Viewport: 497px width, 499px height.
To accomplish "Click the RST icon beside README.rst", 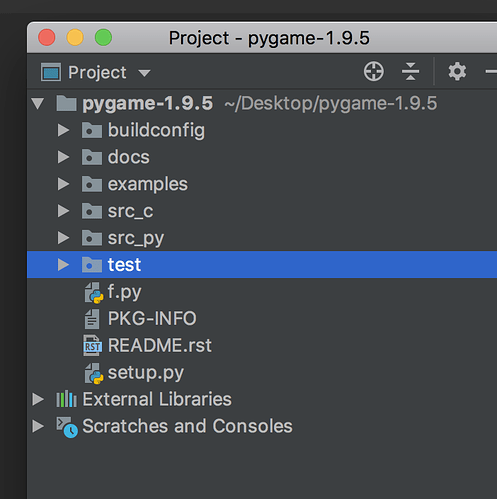I will [x=92, y=346].
